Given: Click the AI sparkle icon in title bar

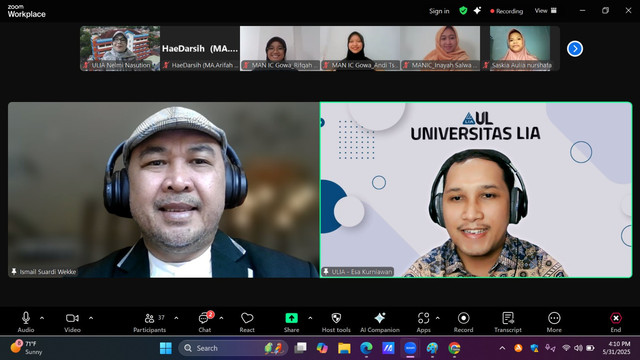Looking at the screenshot, I should click(x=477, y=11).
